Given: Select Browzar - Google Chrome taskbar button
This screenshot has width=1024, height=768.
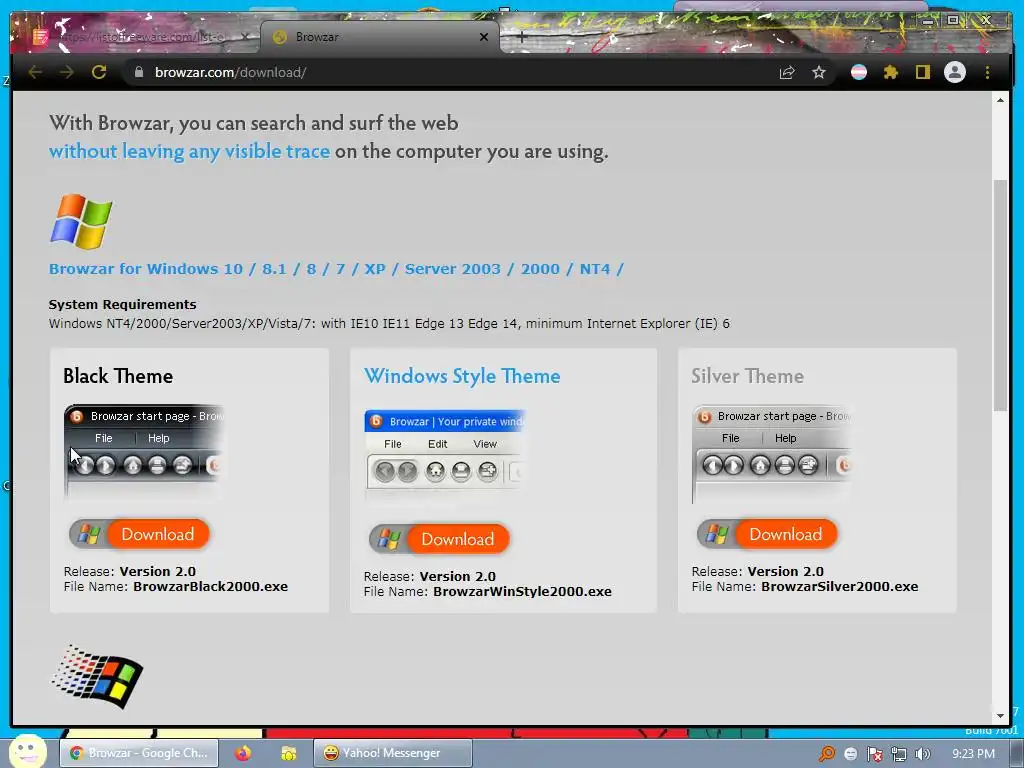Looking at the screenshot, I should click(x=139, y=753).
